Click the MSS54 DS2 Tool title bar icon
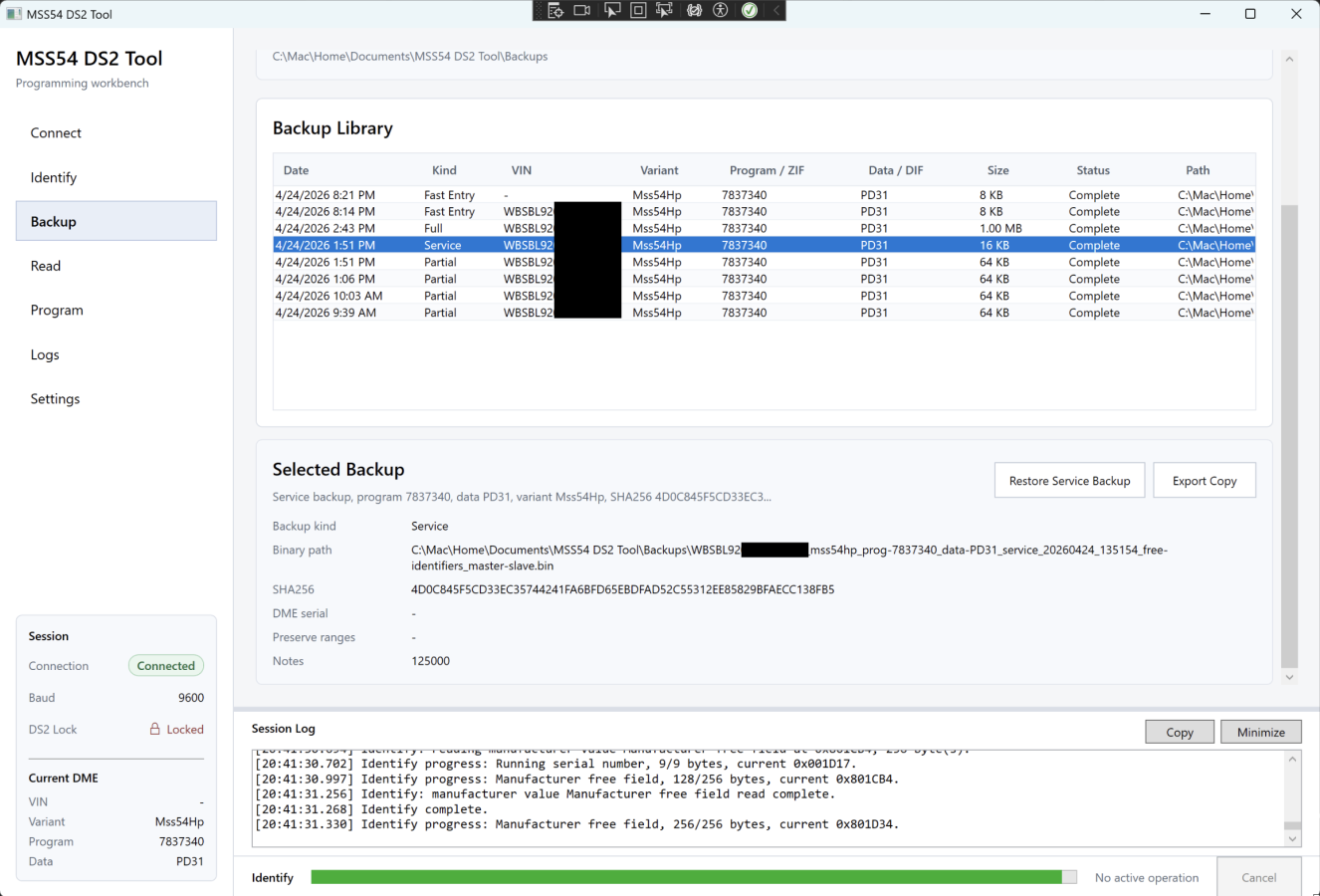 coord(14,14)
